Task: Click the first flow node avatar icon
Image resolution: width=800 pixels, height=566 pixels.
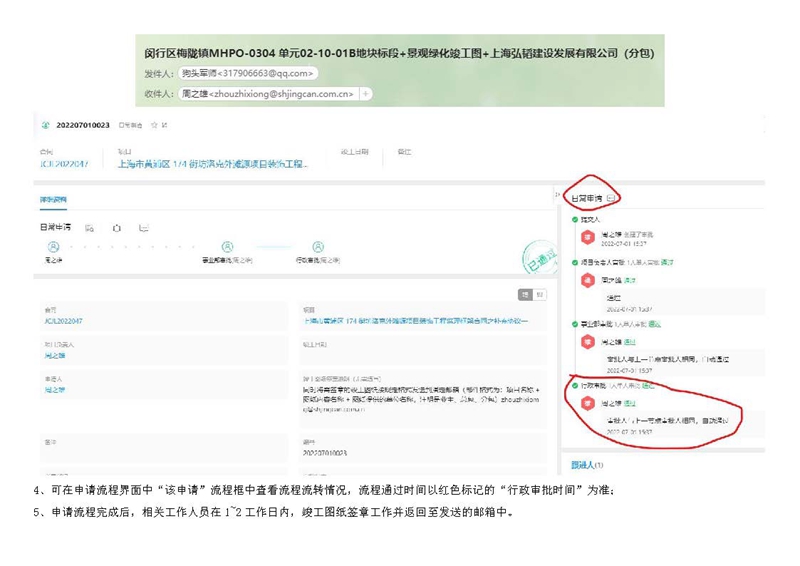Action: pyautogui.click(x=53, y=247)
